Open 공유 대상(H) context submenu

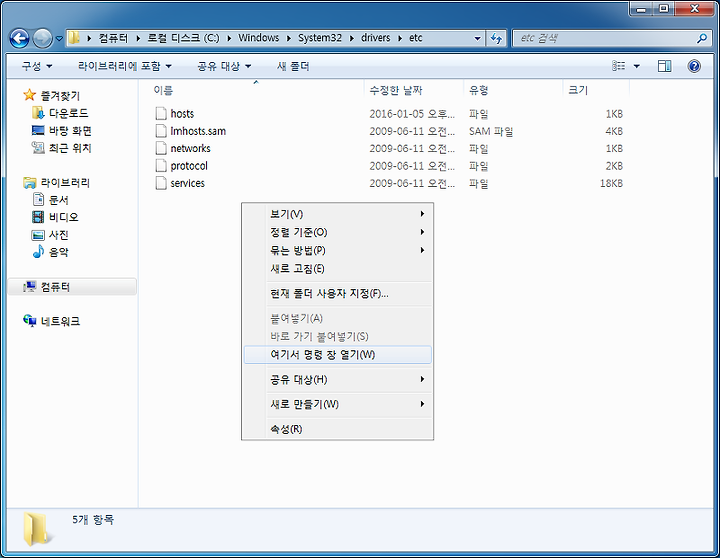click(338, 379)
